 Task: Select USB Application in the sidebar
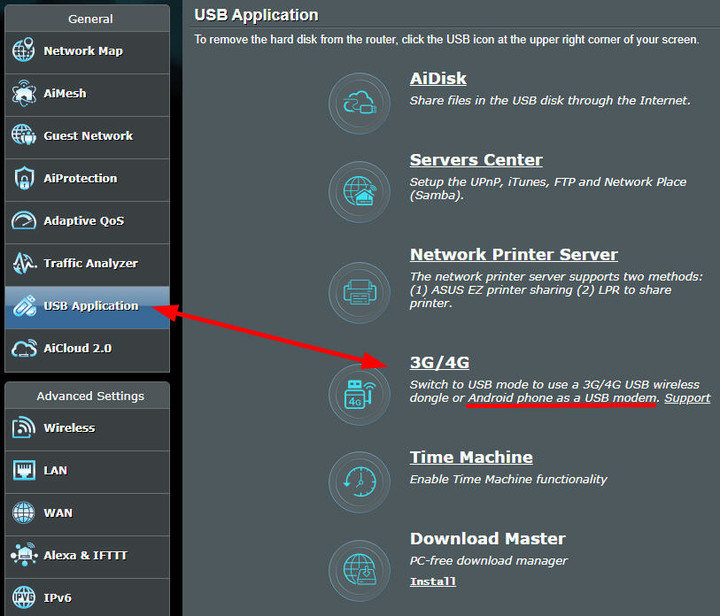(87, 307)
